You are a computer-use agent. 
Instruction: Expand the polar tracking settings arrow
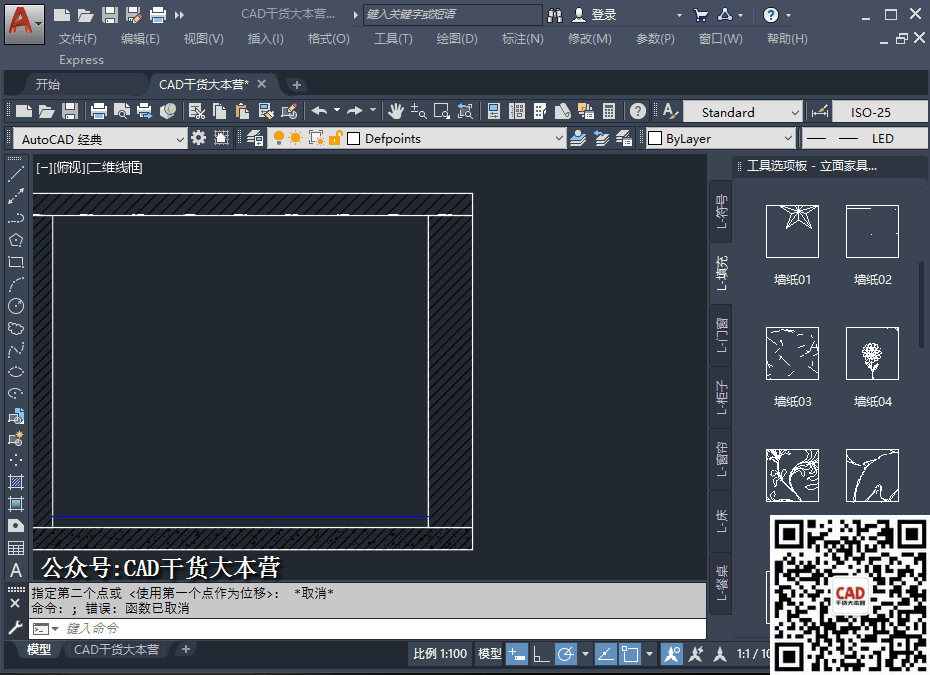pos(585,654)
